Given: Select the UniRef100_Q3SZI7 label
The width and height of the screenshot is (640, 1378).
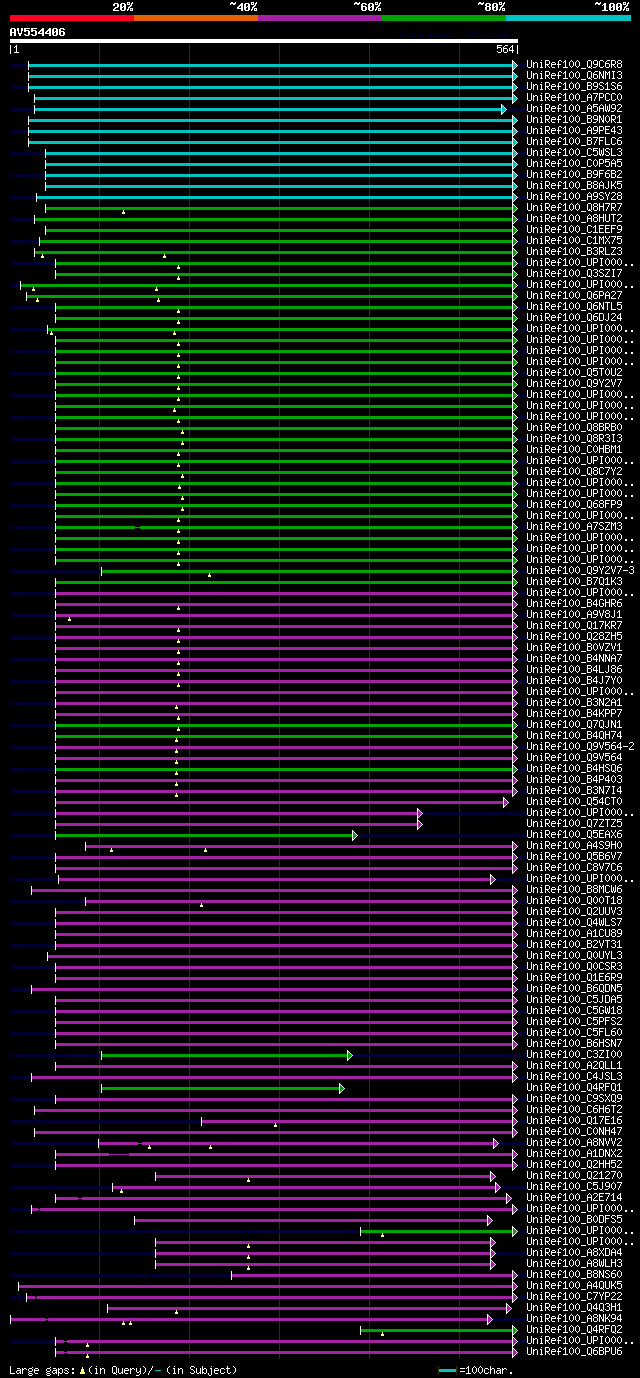Looking at the screenshot, I should click(x=574, y=273).
